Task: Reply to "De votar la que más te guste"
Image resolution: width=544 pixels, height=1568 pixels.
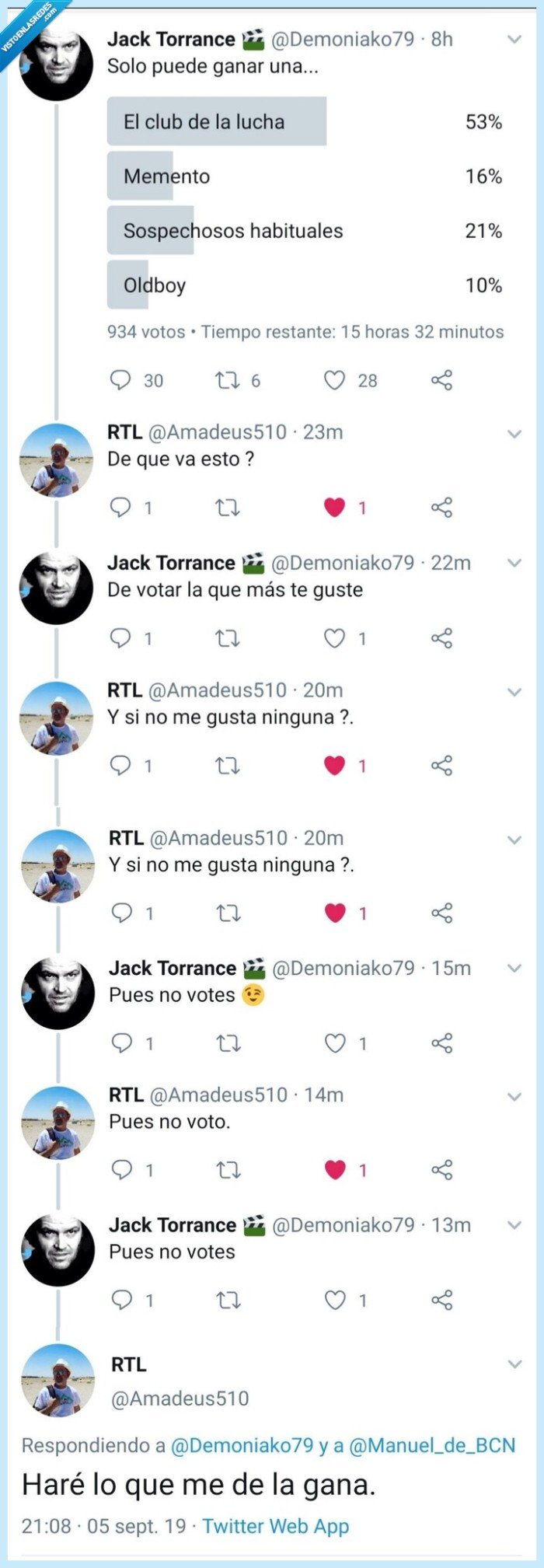Action: [121, 637]
